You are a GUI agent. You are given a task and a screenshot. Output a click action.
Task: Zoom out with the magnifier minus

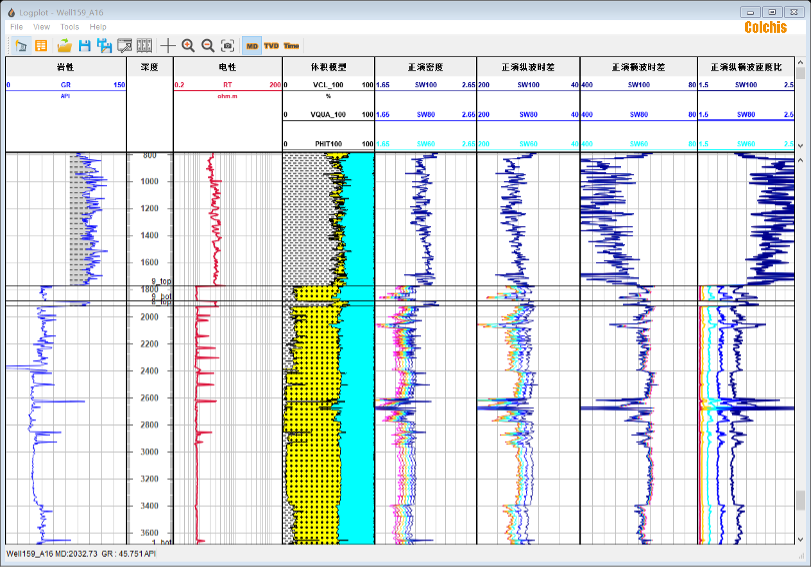pyautogui.click(x=208, y=46)
